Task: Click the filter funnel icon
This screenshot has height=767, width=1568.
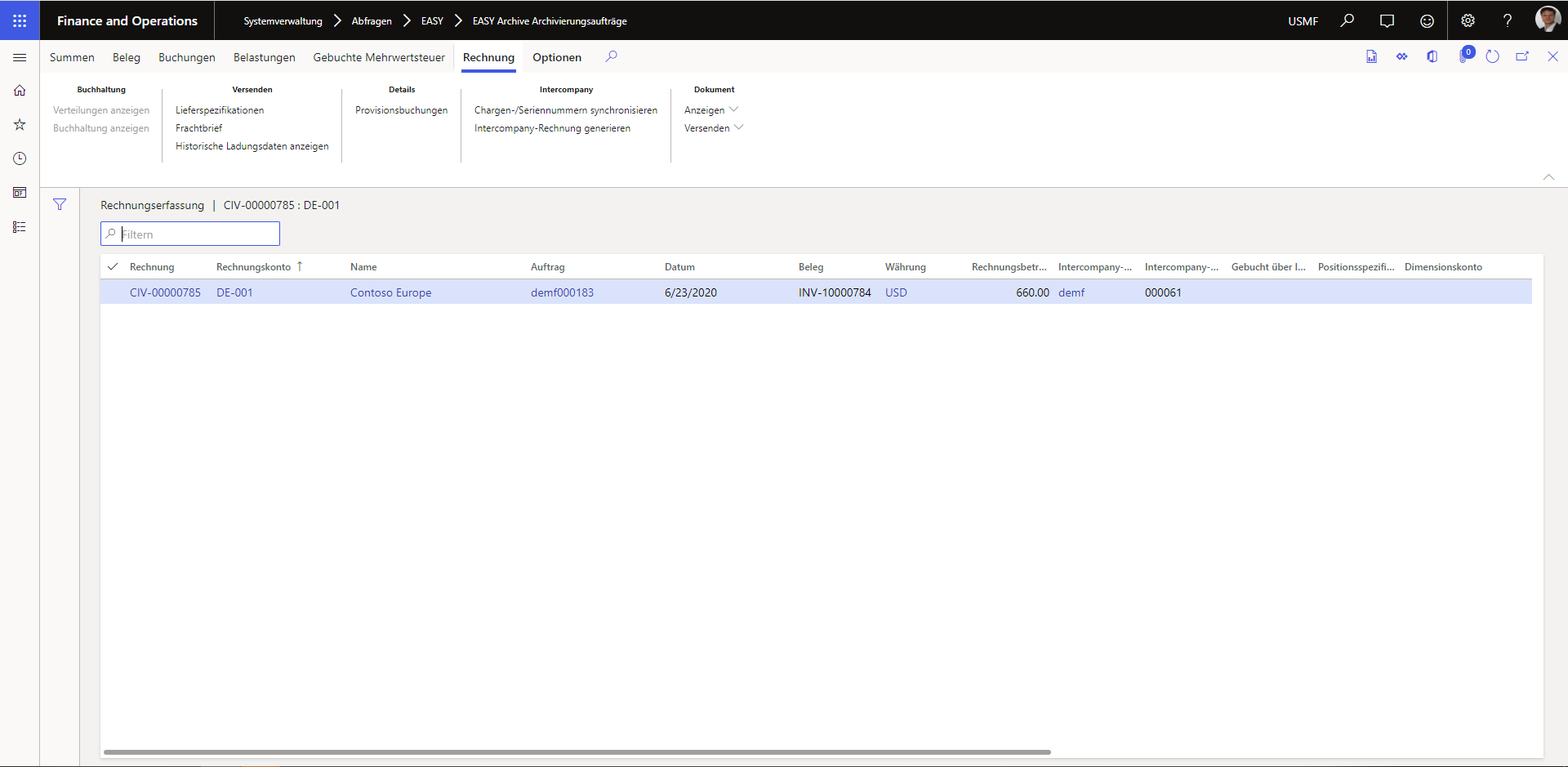Action: click(x=60, y=205)
